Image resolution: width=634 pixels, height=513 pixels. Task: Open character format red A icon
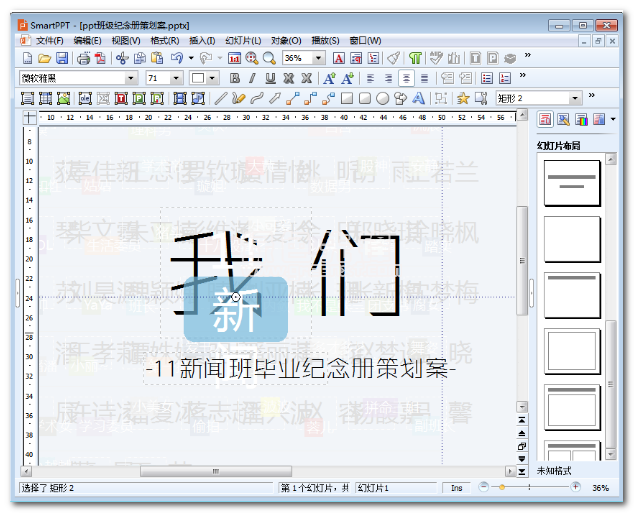pyautogui.click(x=338, y=58)
